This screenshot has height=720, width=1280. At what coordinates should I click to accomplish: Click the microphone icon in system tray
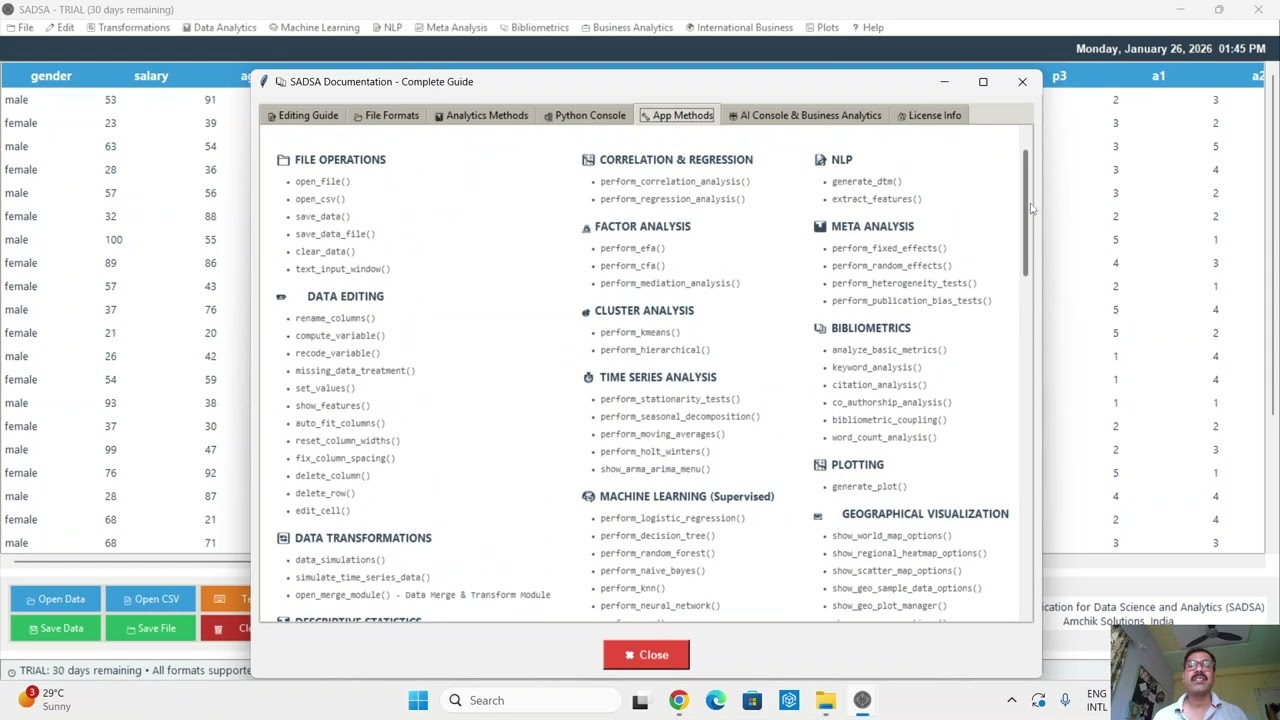point(1065,700)
